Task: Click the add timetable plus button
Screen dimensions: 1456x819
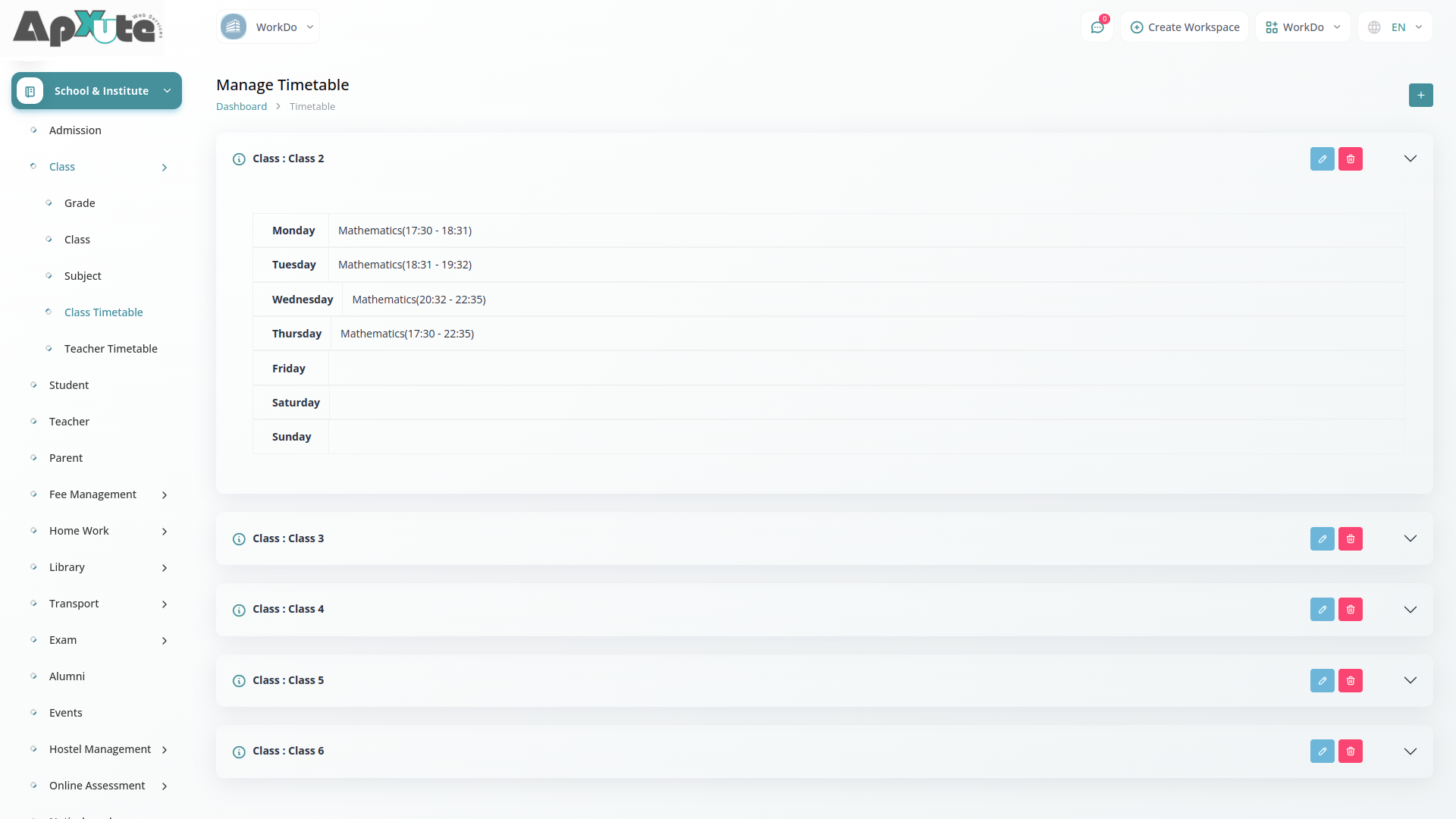Action: click(x=1420, y=96)
